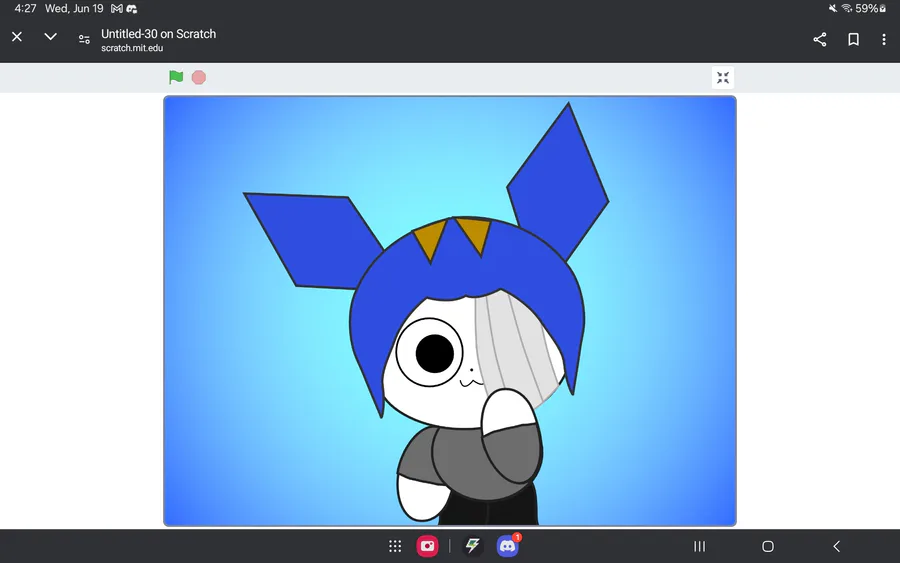
Task: Tap the date 'Wed, Jun 19'
Action: pos(74,9)
